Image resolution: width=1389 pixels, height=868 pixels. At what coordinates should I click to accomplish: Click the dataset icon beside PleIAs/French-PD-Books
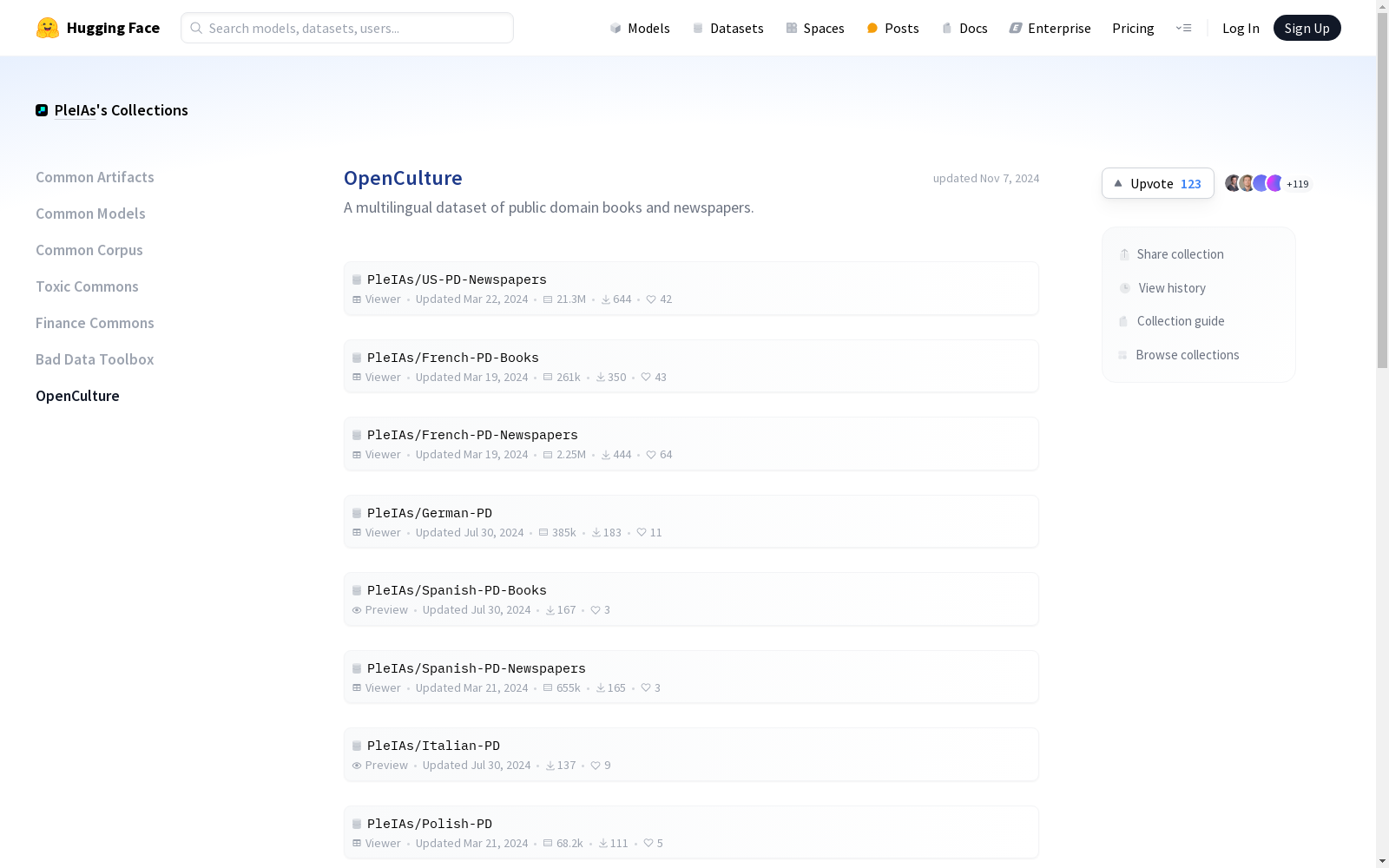(357, 358)
